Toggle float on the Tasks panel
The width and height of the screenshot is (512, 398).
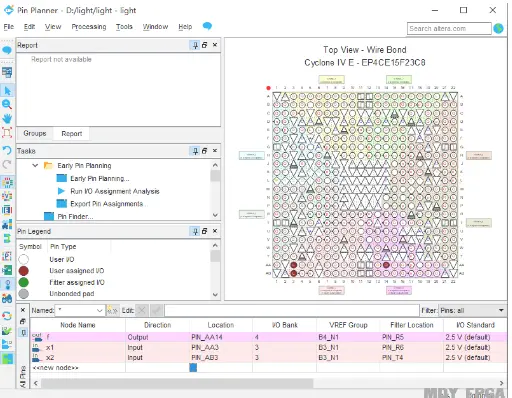click(205, 151)
